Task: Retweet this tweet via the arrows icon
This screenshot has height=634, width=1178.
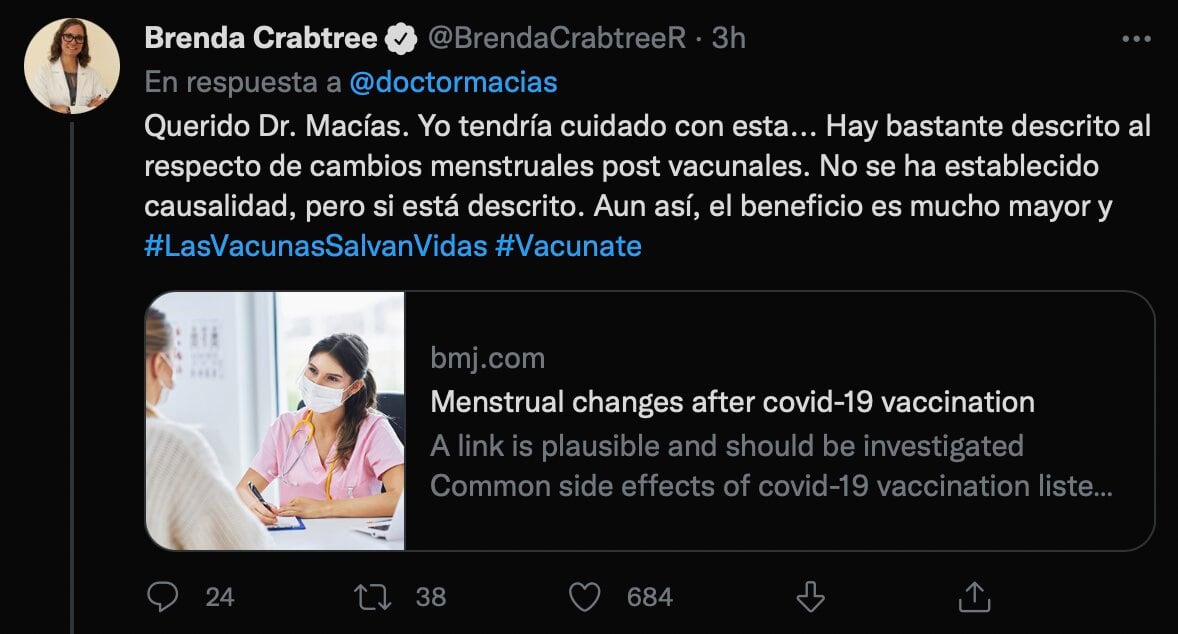Action: tap(372, 597)
